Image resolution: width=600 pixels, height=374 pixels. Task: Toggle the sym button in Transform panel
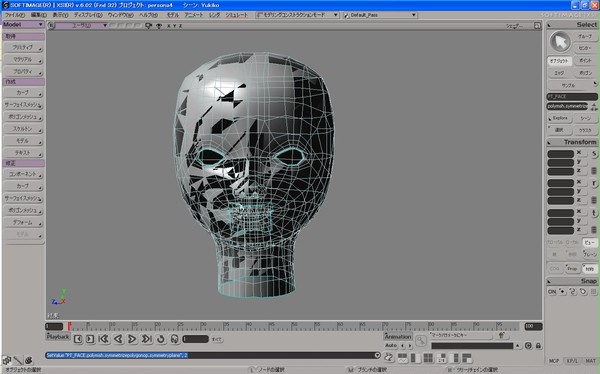point(590,269)
